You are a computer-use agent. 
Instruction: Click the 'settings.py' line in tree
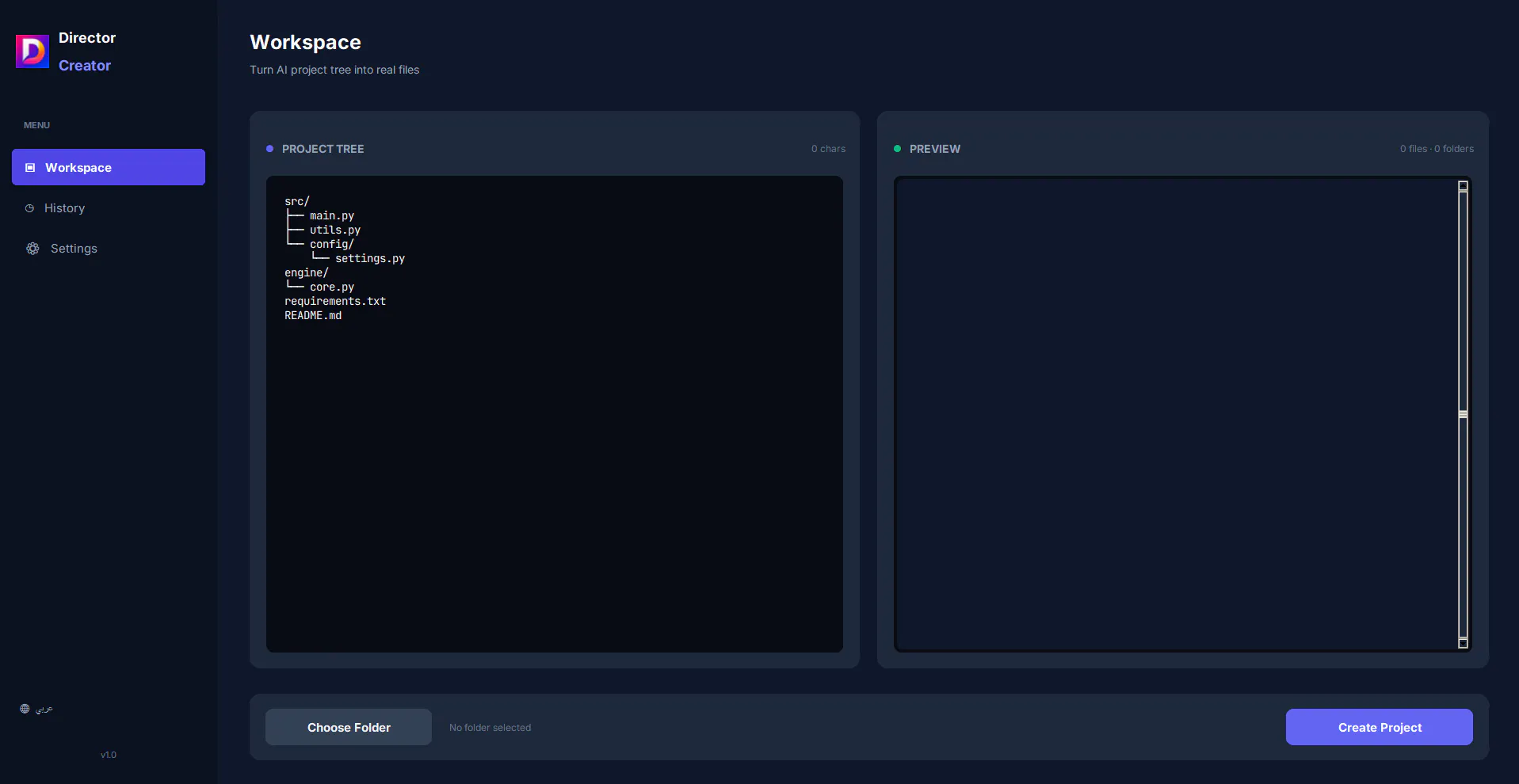click(x=370, y=258)
